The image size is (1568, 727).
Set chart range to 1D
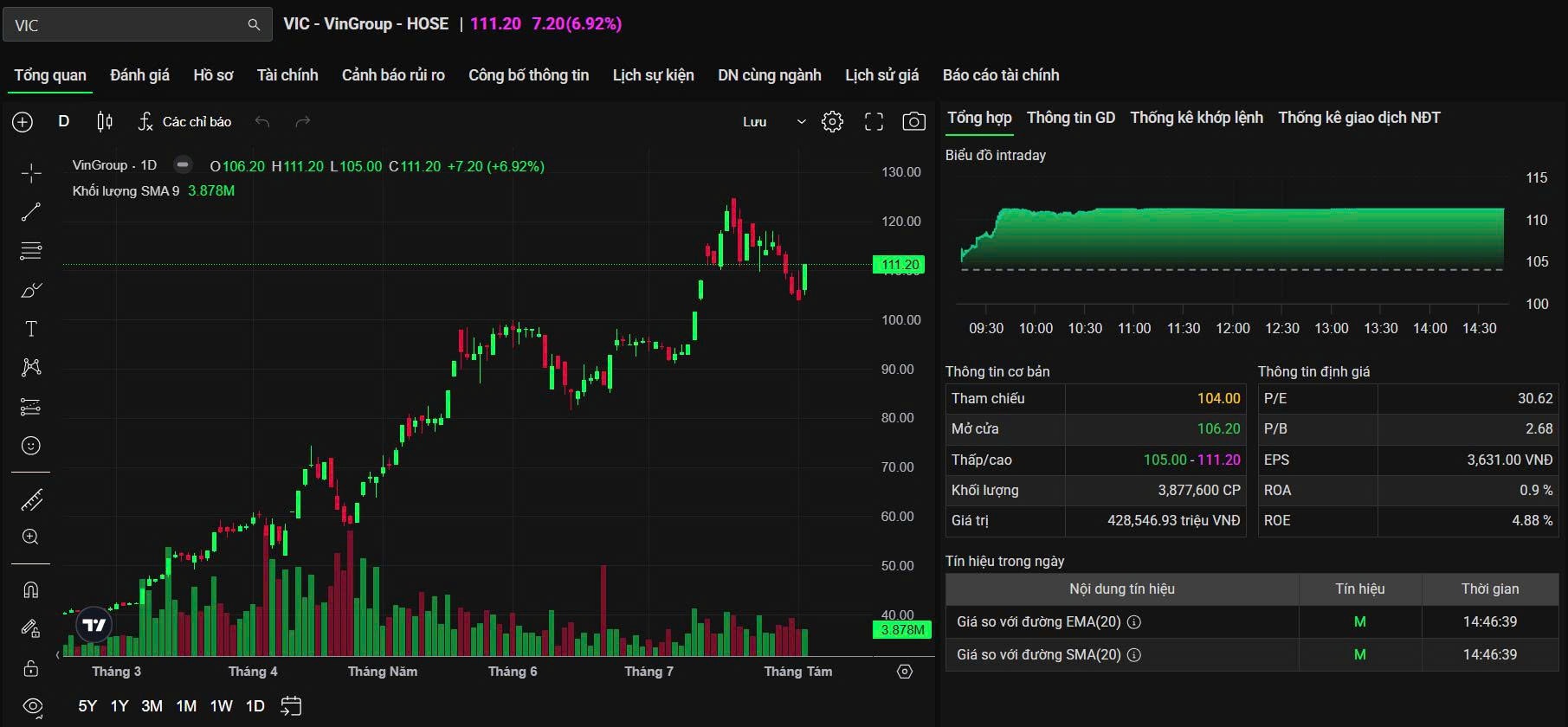(x=255, y=706)
